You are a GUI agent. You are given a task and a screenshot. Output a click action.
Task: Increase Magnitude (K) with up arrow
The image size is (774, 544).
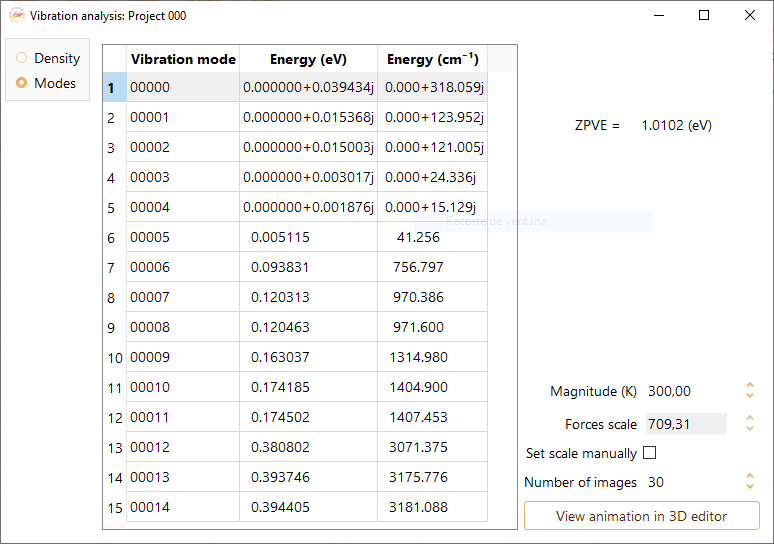point(750,385)
